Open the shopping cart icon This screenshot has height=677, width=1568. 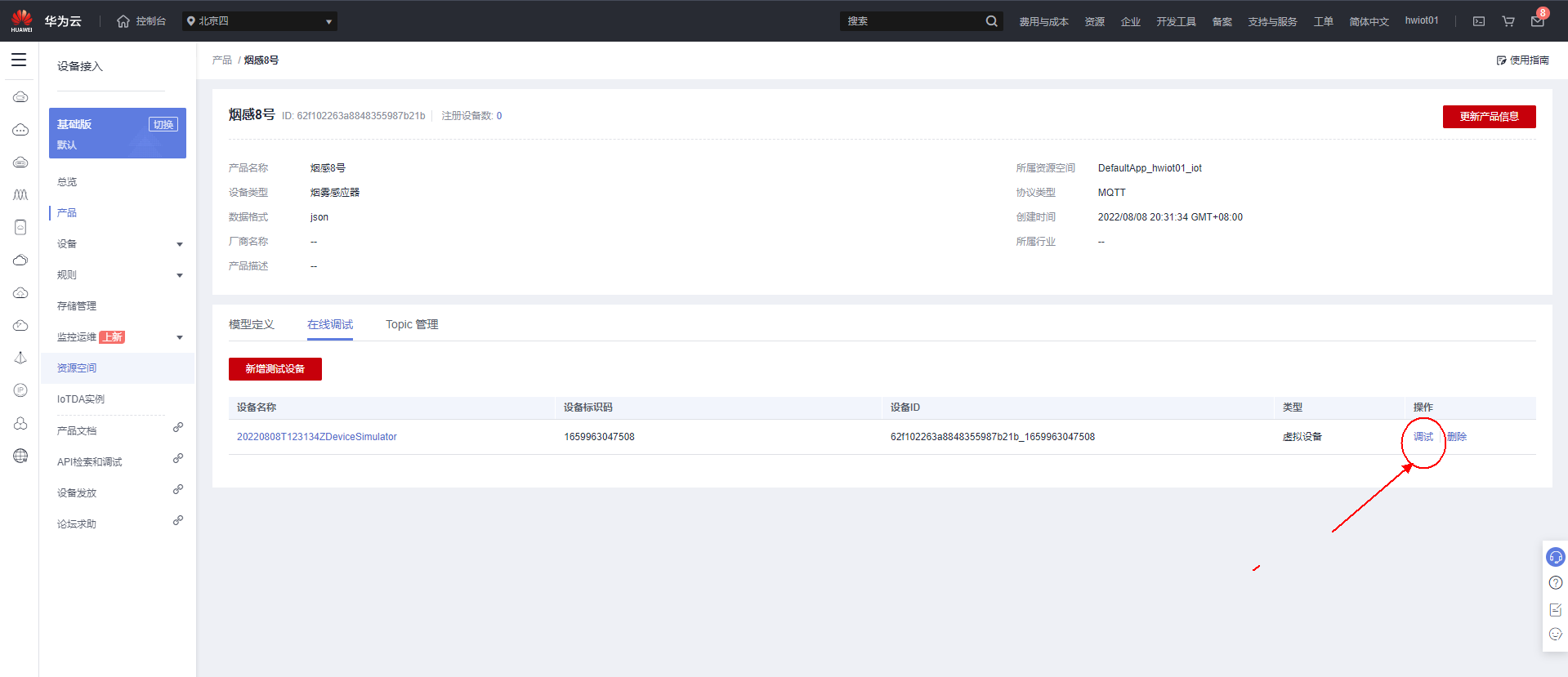[x=1508, y=21]
